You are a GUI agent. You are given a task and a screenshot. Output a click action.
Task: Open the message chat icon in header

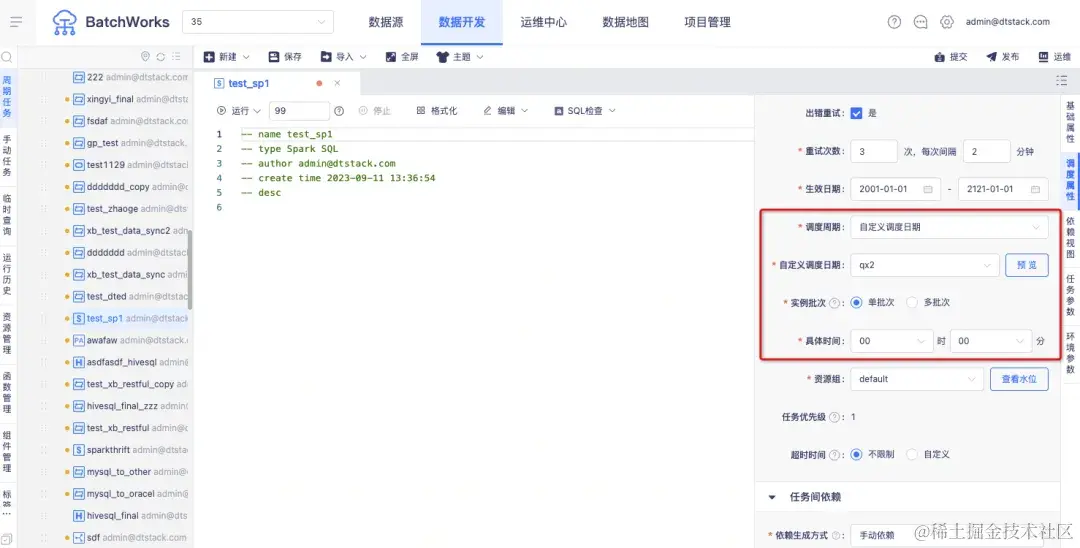pyautogui.click(x=920, y=22)
